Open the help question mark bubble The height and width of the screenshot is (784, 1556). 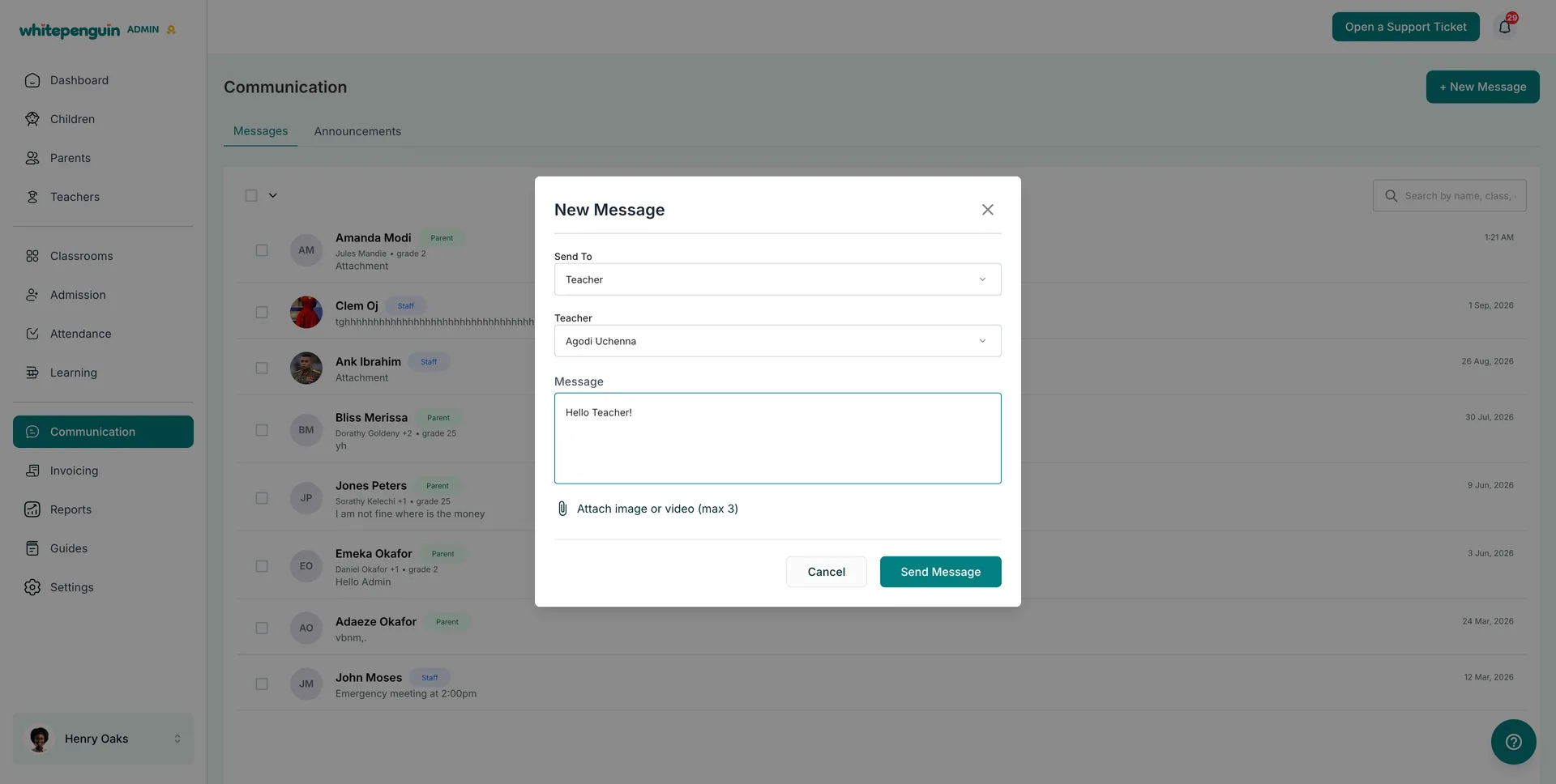click(x=1513, y=742)
